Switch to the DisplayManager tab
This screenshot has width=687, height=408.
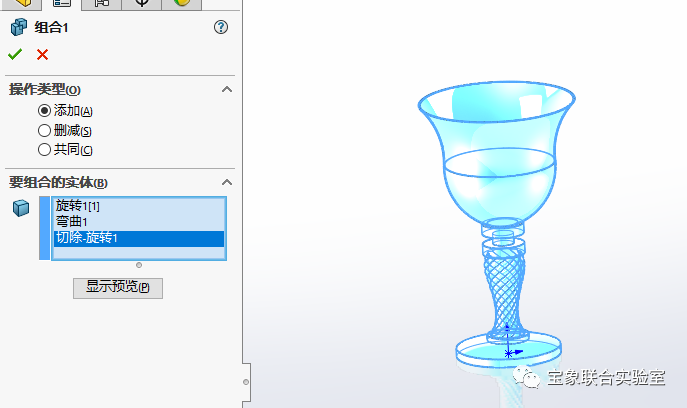point(181,4)
